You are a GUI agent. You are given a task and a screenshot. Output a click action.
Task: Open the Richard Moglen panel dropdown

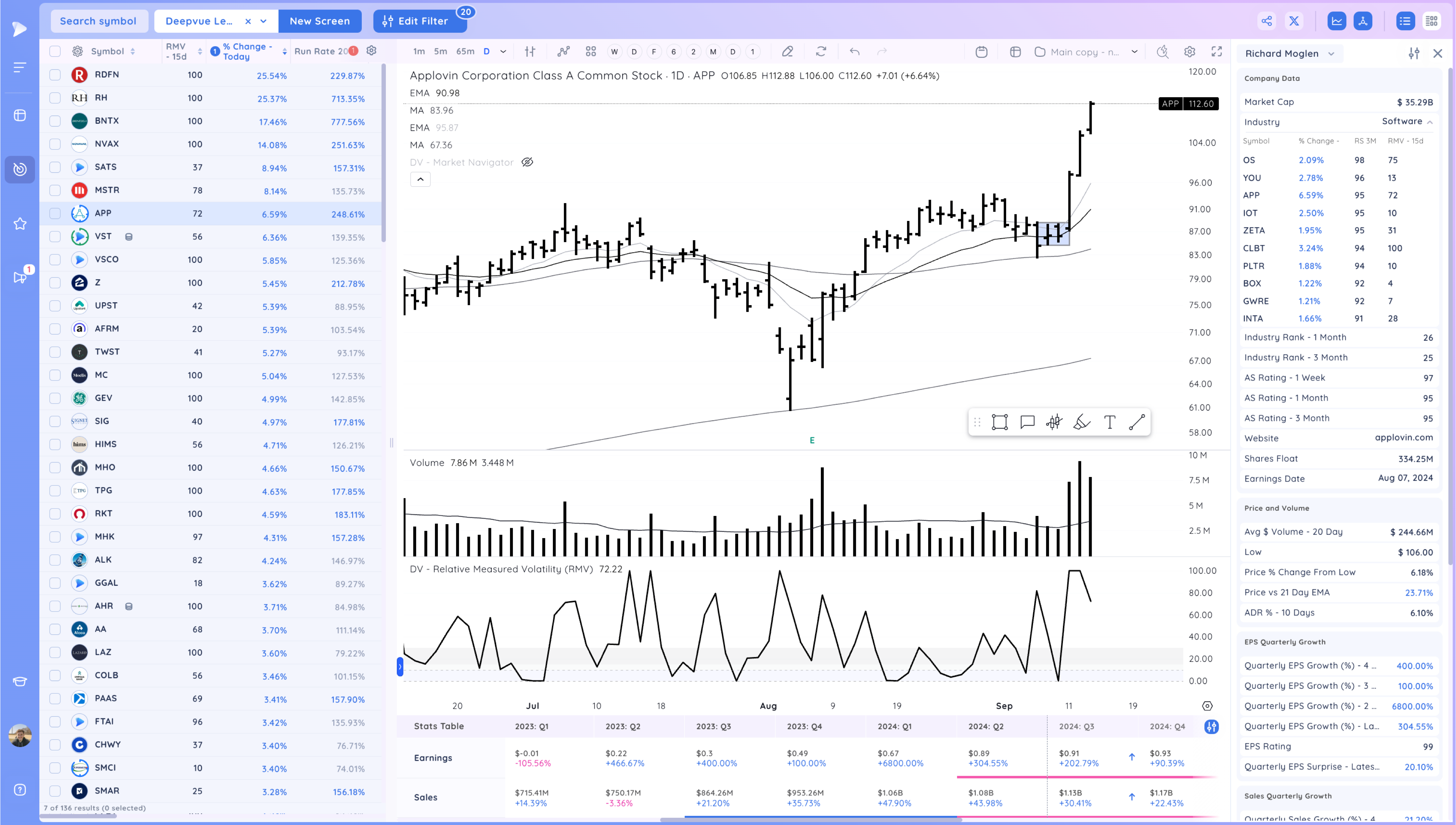1332,54
